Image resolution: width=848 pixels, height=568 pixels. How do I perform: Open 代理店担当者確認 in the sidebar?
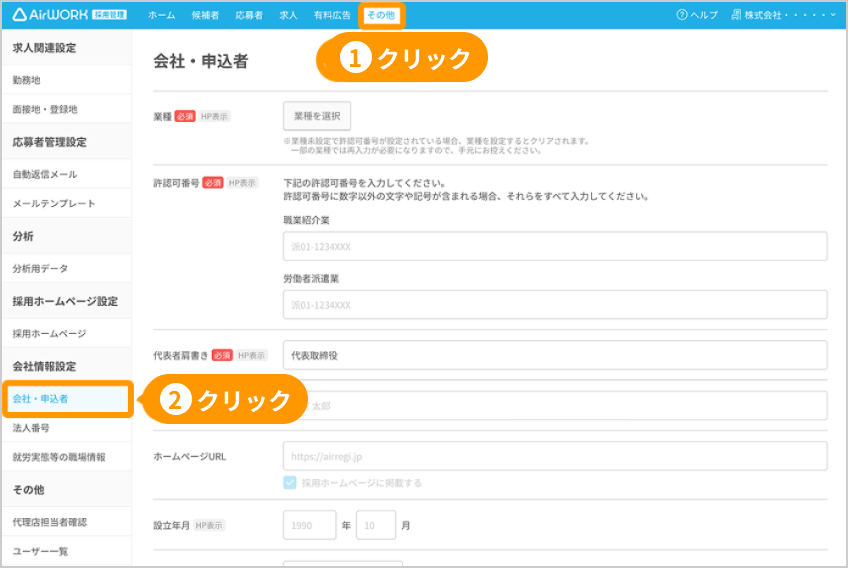click(x=66, y=522)
